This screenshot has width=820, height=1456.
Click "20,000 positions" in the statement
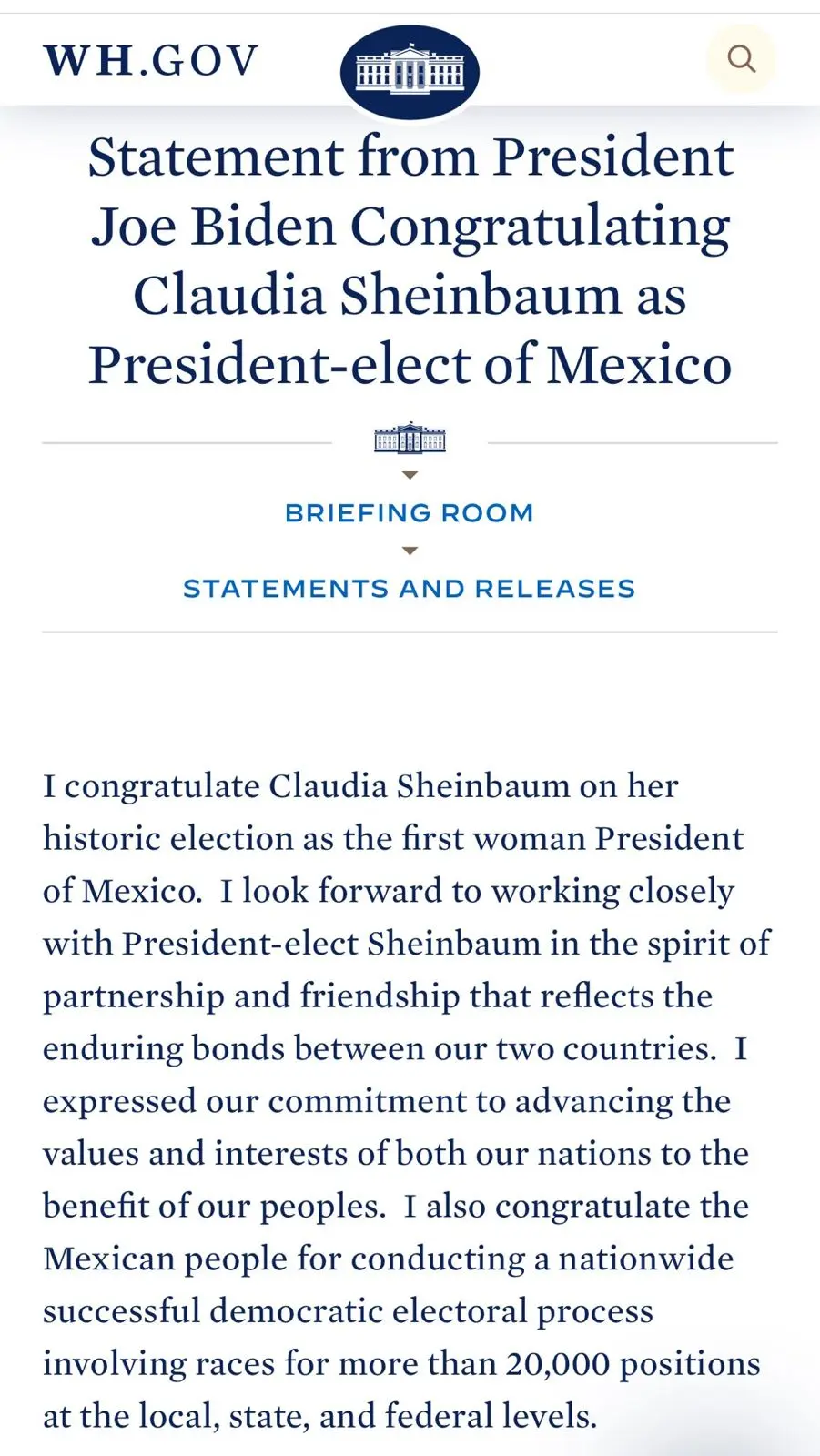coord(633,1363)
